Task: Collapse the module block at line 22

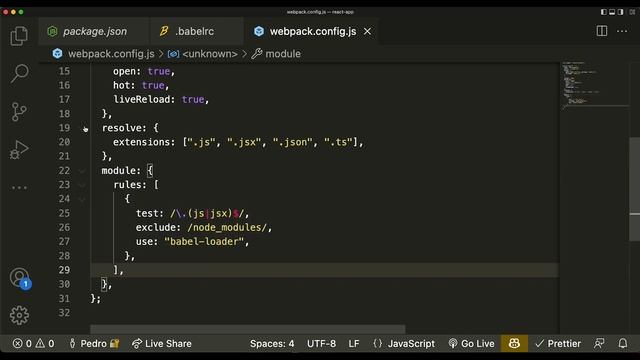Action: (82, 171)
